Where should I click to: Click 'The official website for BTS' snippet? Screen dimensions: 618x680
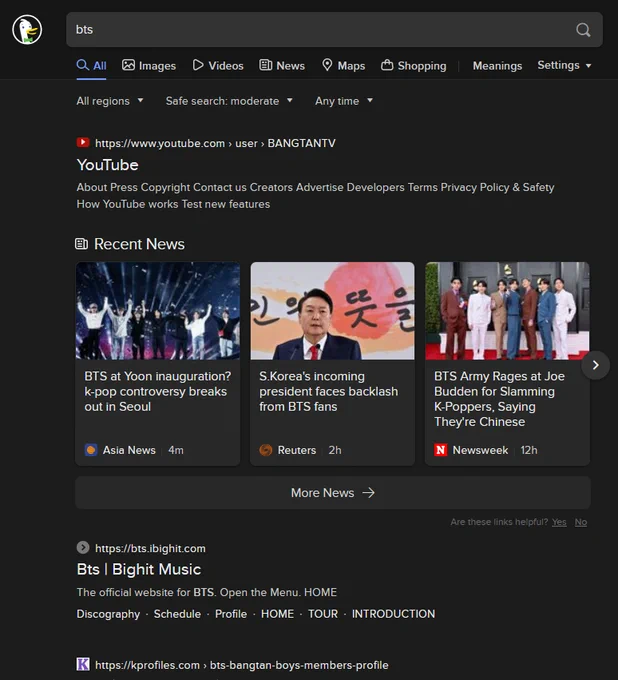click(x=206, y=592)
